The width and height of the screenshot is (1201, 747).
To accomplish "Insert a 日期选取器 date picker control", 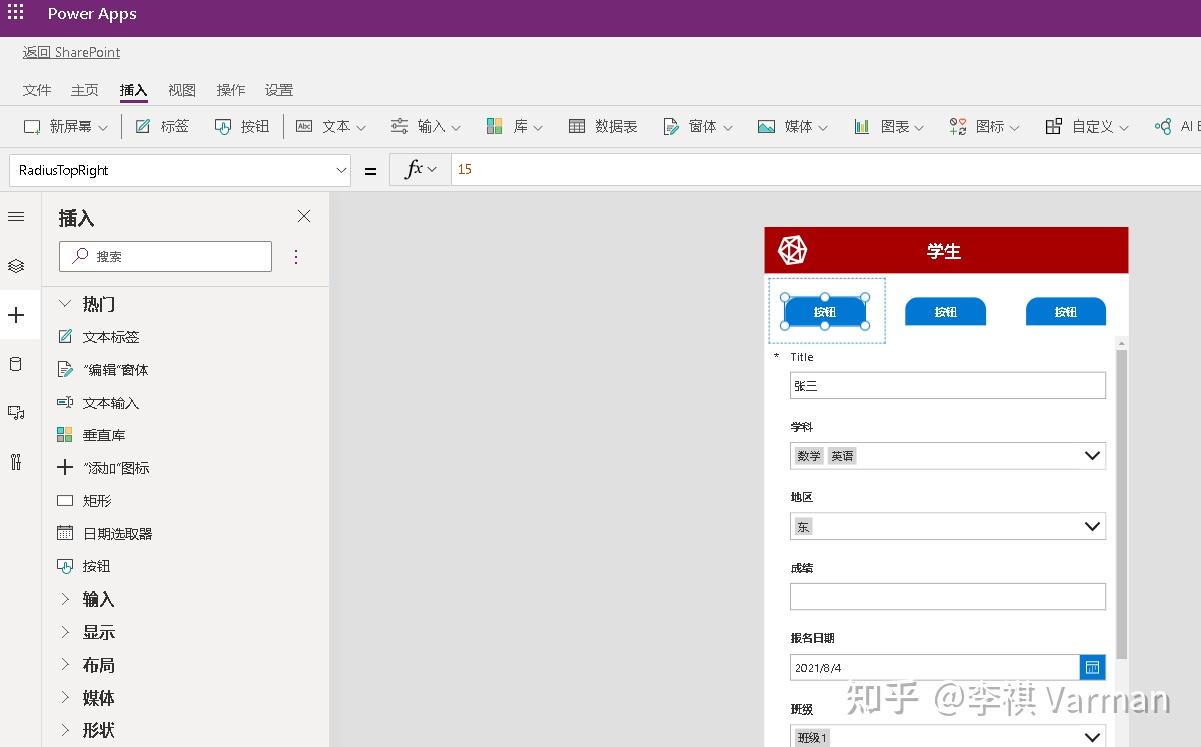I will click(x=118, y=533).
